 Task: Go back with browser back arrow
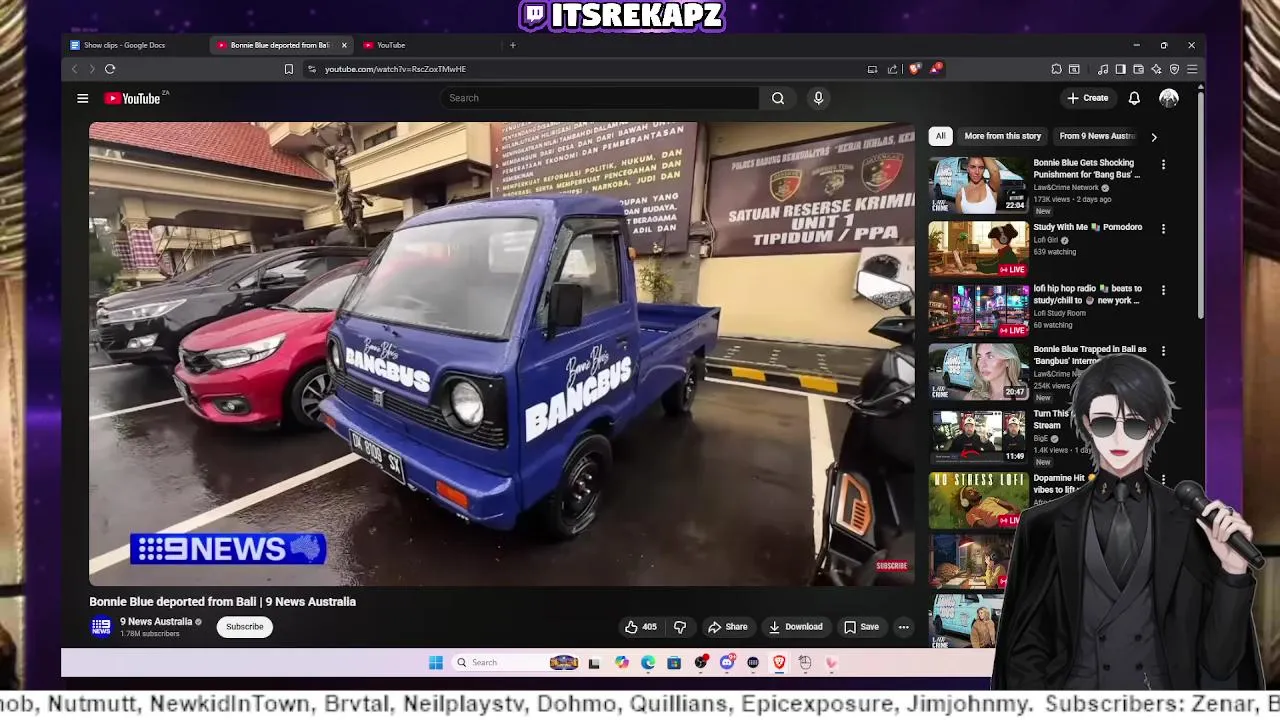coord(74,69)
